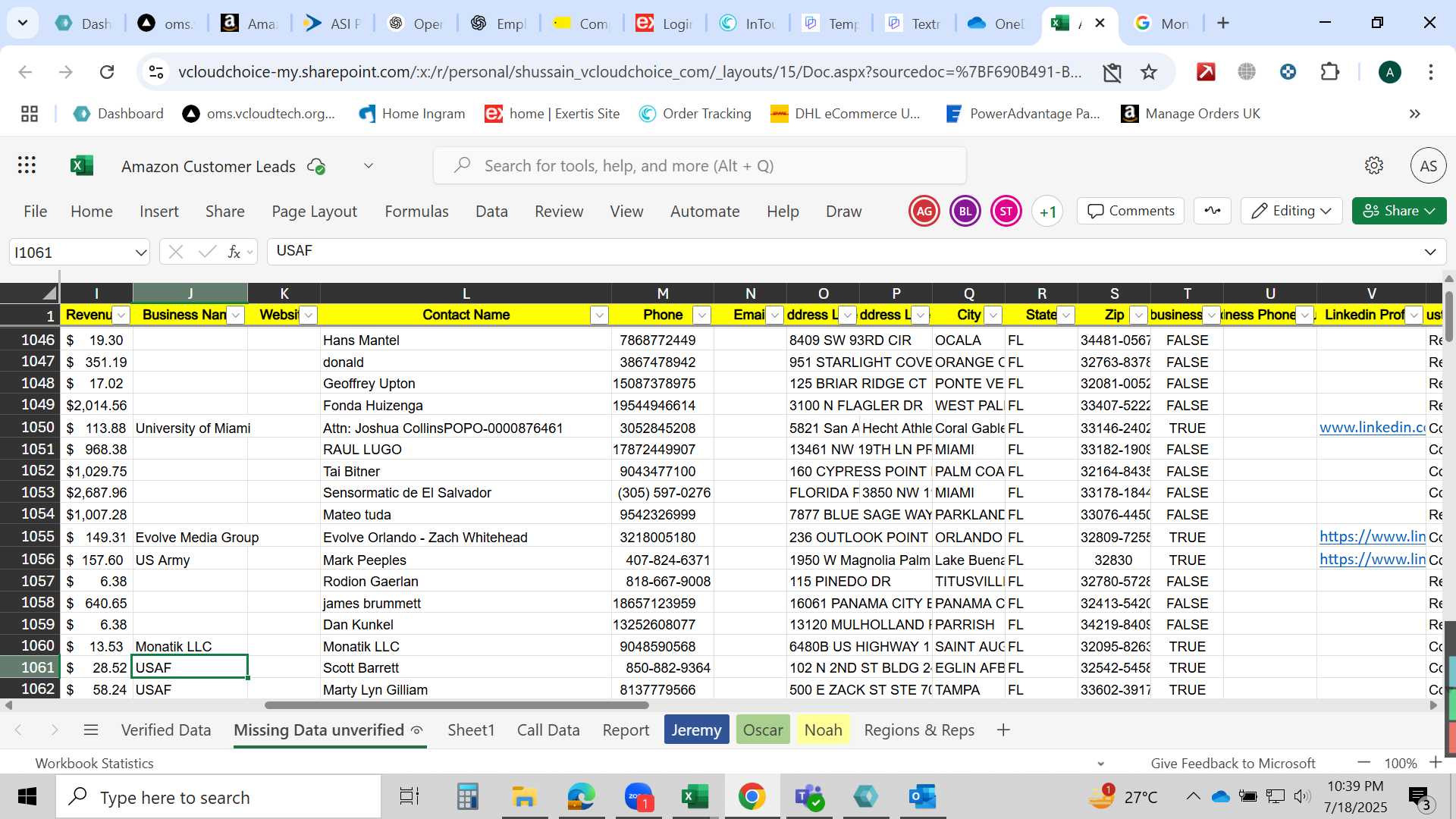Open the City column filter dropdown
The image size is (1456, 819).
(993, 315)
